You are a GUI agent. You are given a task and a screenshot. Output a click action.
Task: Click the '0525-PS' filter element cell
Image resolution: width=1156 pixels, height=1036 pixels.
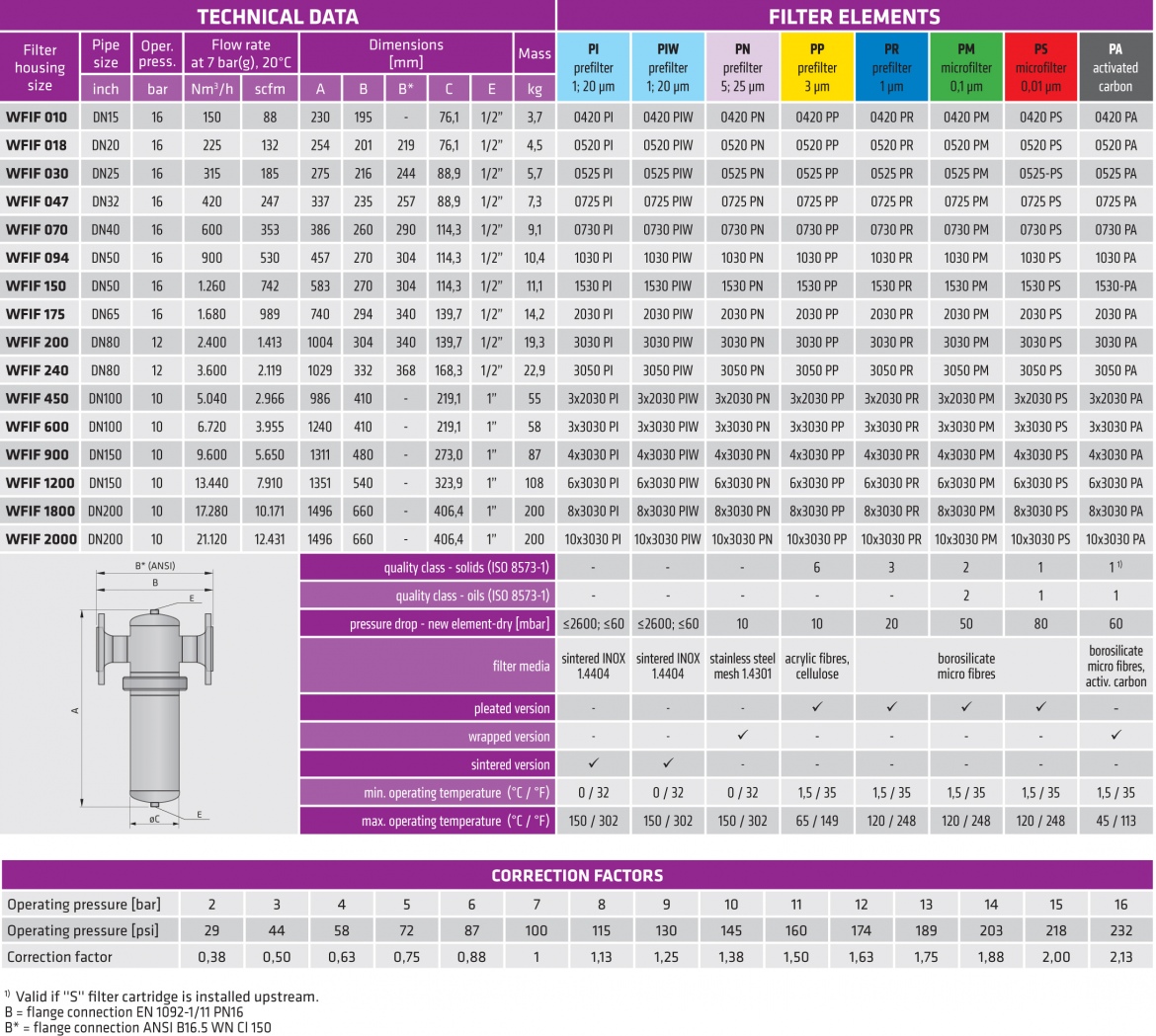[x=1040, y=174]
